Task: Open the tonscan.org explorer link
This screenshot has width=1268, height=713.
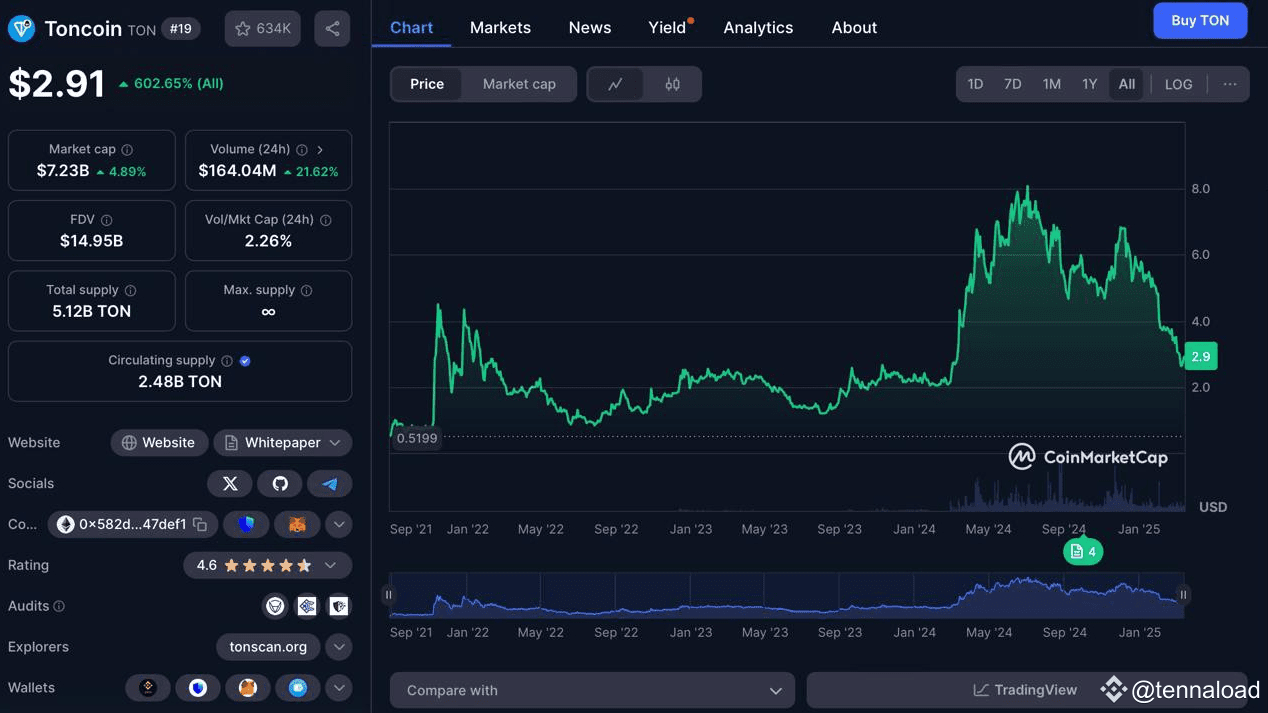Action: [x=268, y=647]
